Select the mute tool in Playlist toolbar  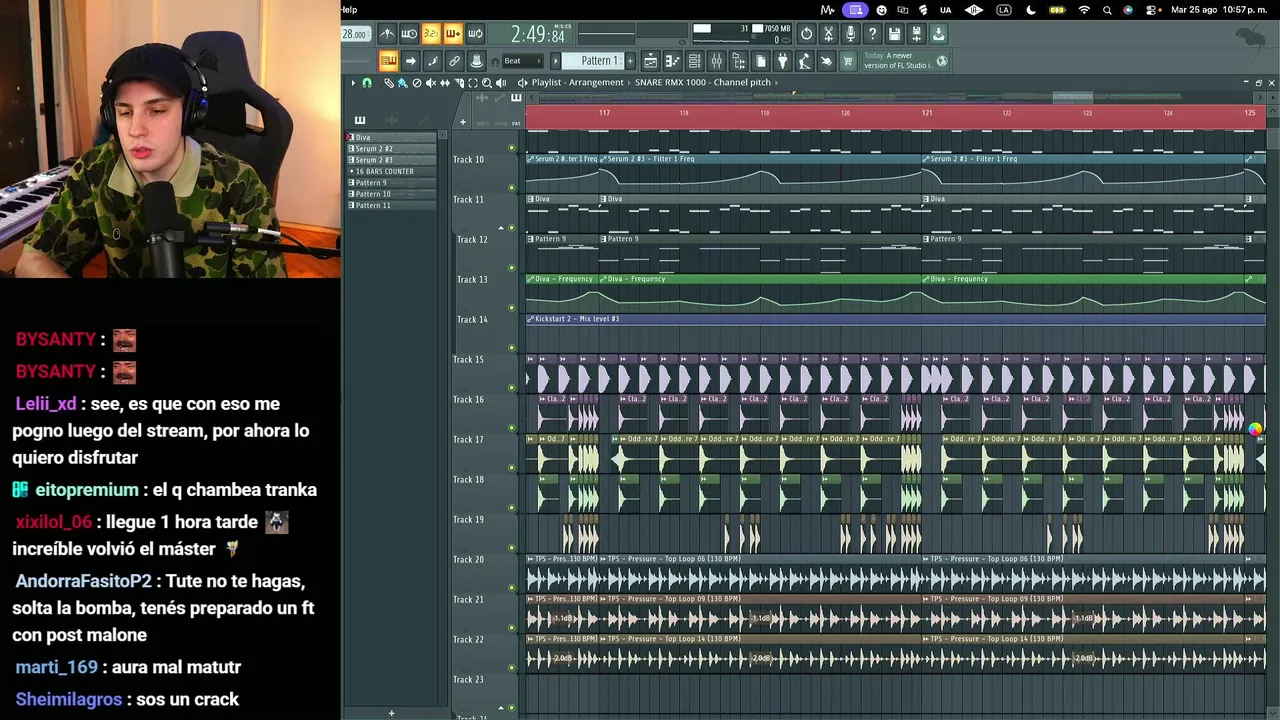pos(431,83)
